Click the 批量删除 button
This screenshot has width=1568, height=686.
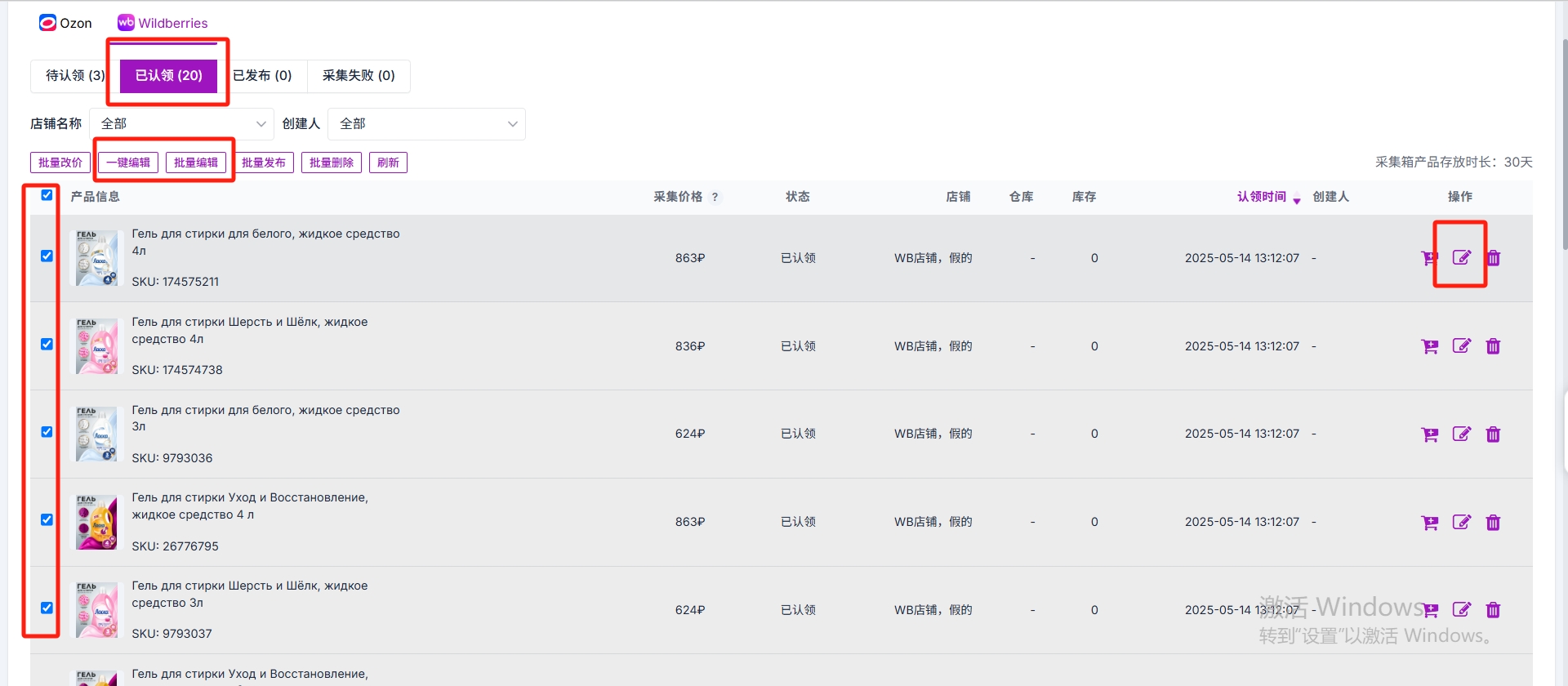(x=332, y=163)
